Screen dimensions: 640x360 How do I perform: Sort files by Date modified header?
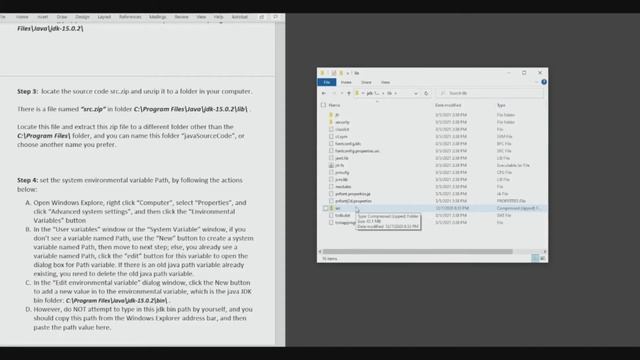pyautogui.click(x=448, y=105)
